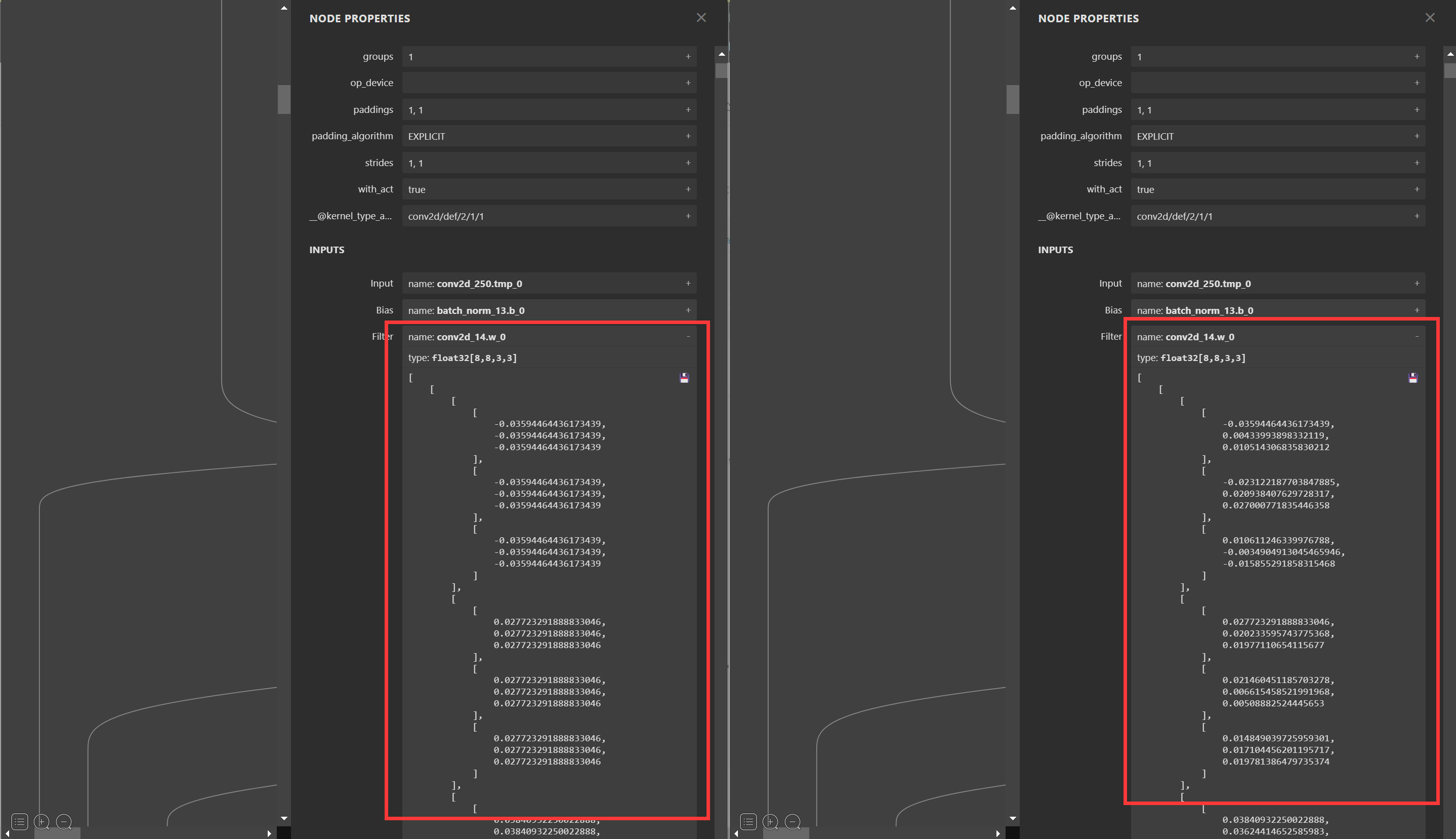Open the model properties menu icon, left window

(20, 821)
